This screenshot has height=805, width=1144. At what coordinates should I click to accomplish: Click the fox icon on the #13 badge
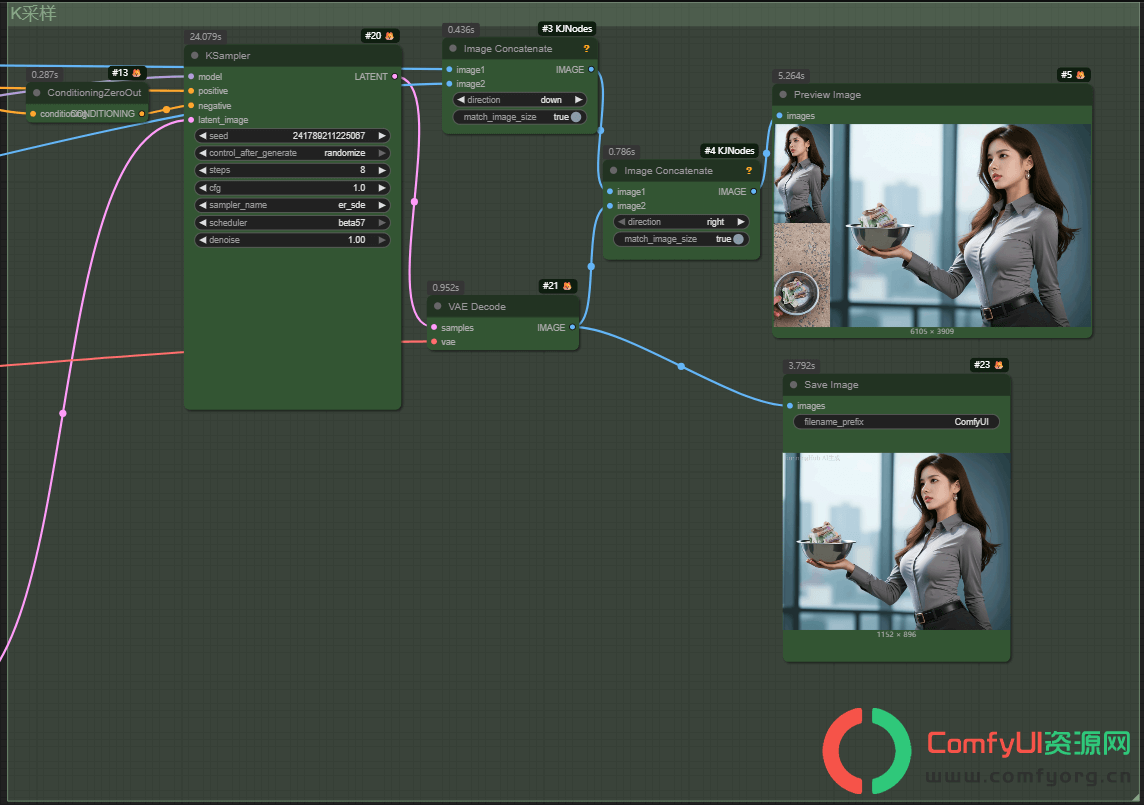pos(136,73)
